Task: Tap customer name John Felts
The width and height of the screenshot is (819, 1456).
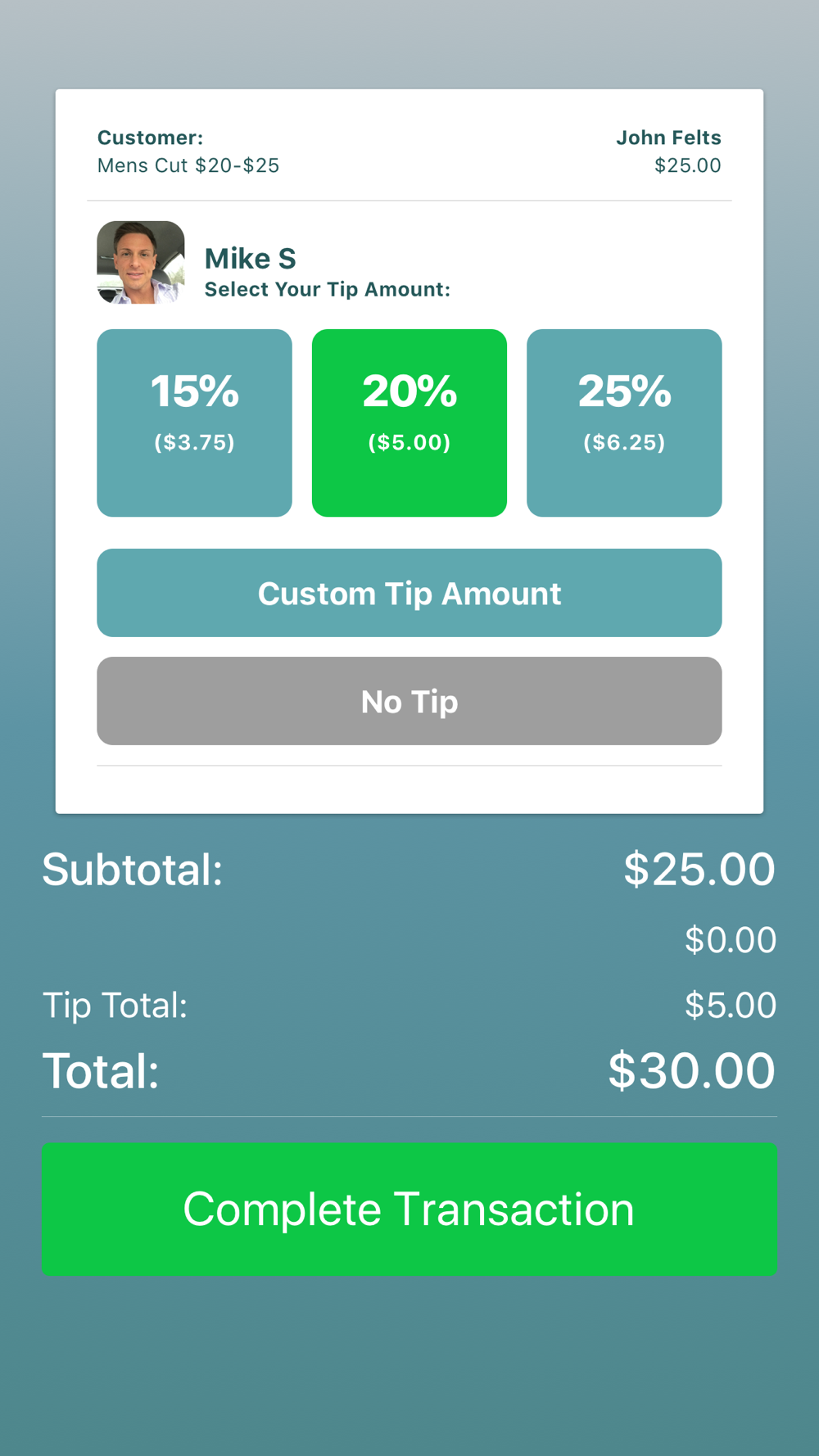Action: [668, 138]
